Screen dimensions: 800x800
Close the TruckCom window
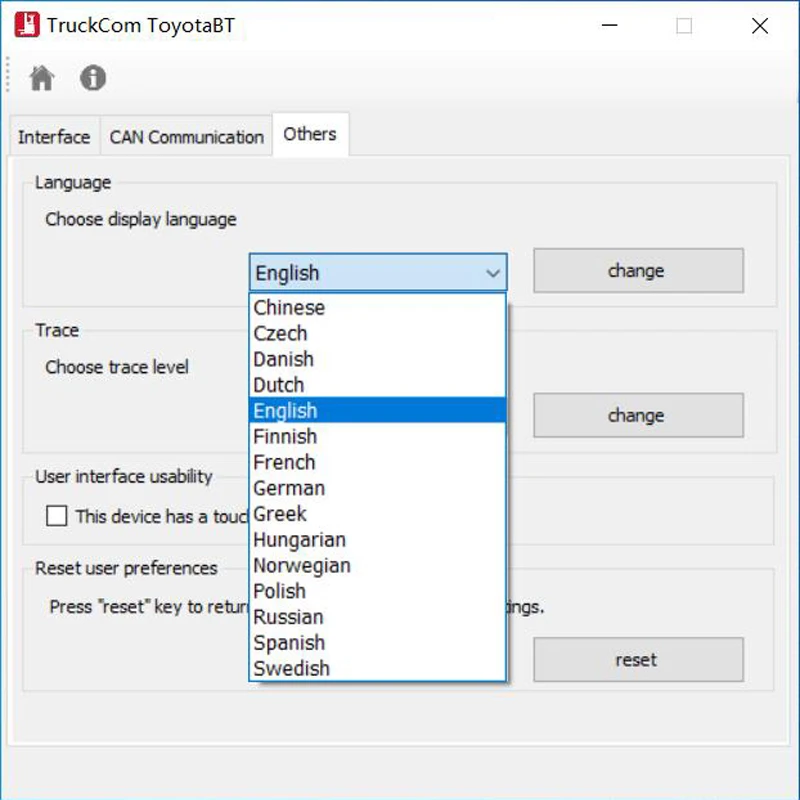pyautogui.click(x=759, y=27)
